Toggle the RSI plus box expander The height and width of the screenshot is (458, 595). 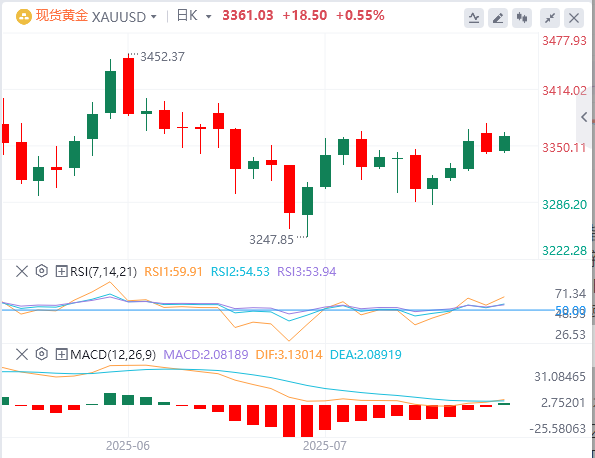click(61, 271)
